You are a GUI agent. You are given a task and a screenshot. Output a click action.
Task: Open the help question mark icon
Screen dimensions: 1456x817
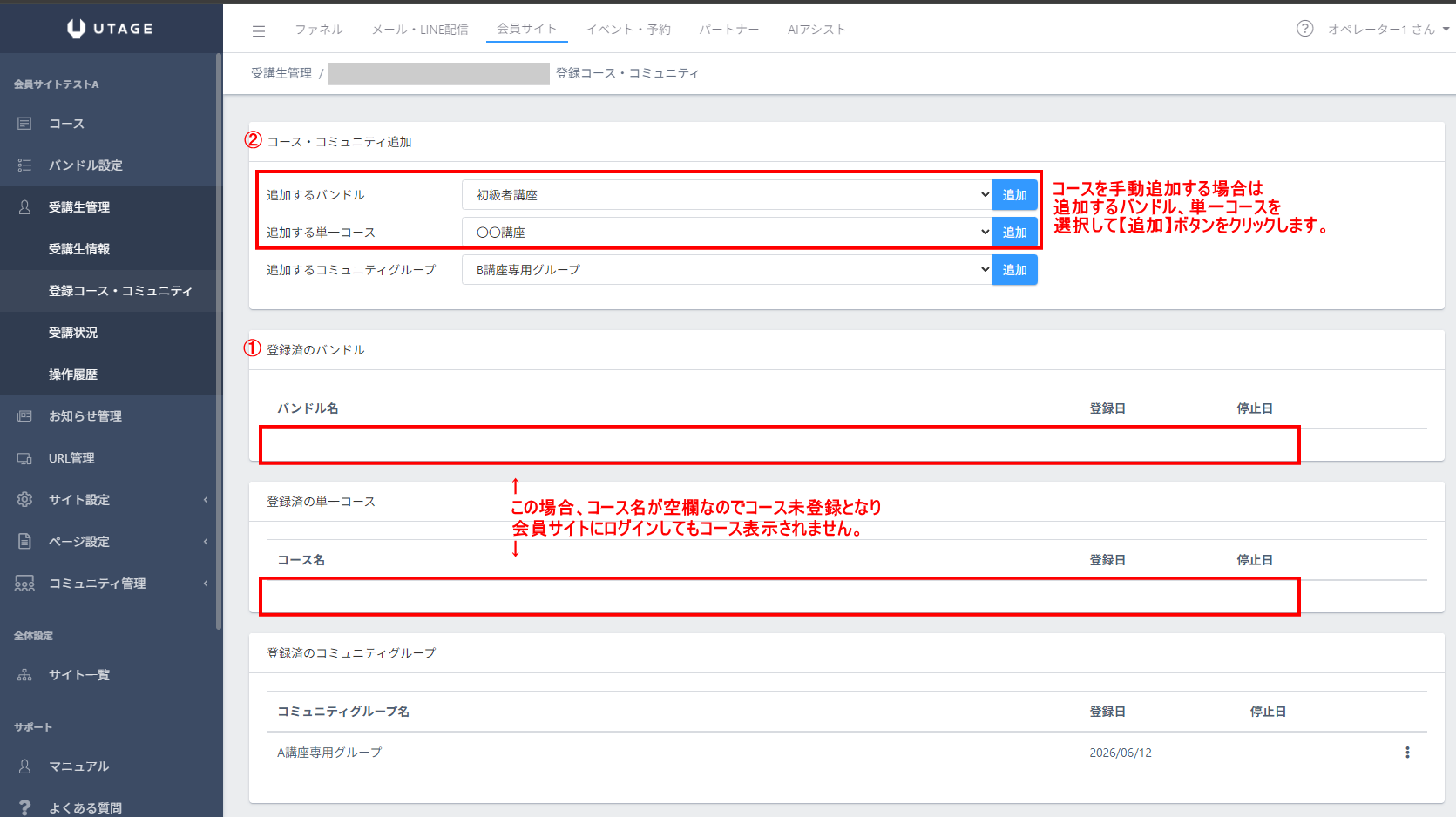pyautogui.click(x=1304, y=29)
